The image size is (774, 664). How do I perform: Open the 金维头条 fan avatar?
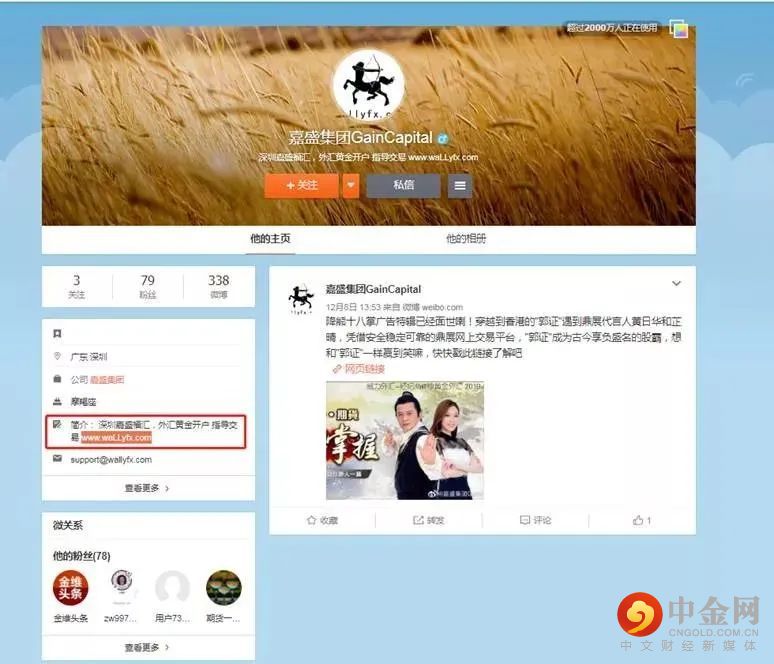coord(71,588)
